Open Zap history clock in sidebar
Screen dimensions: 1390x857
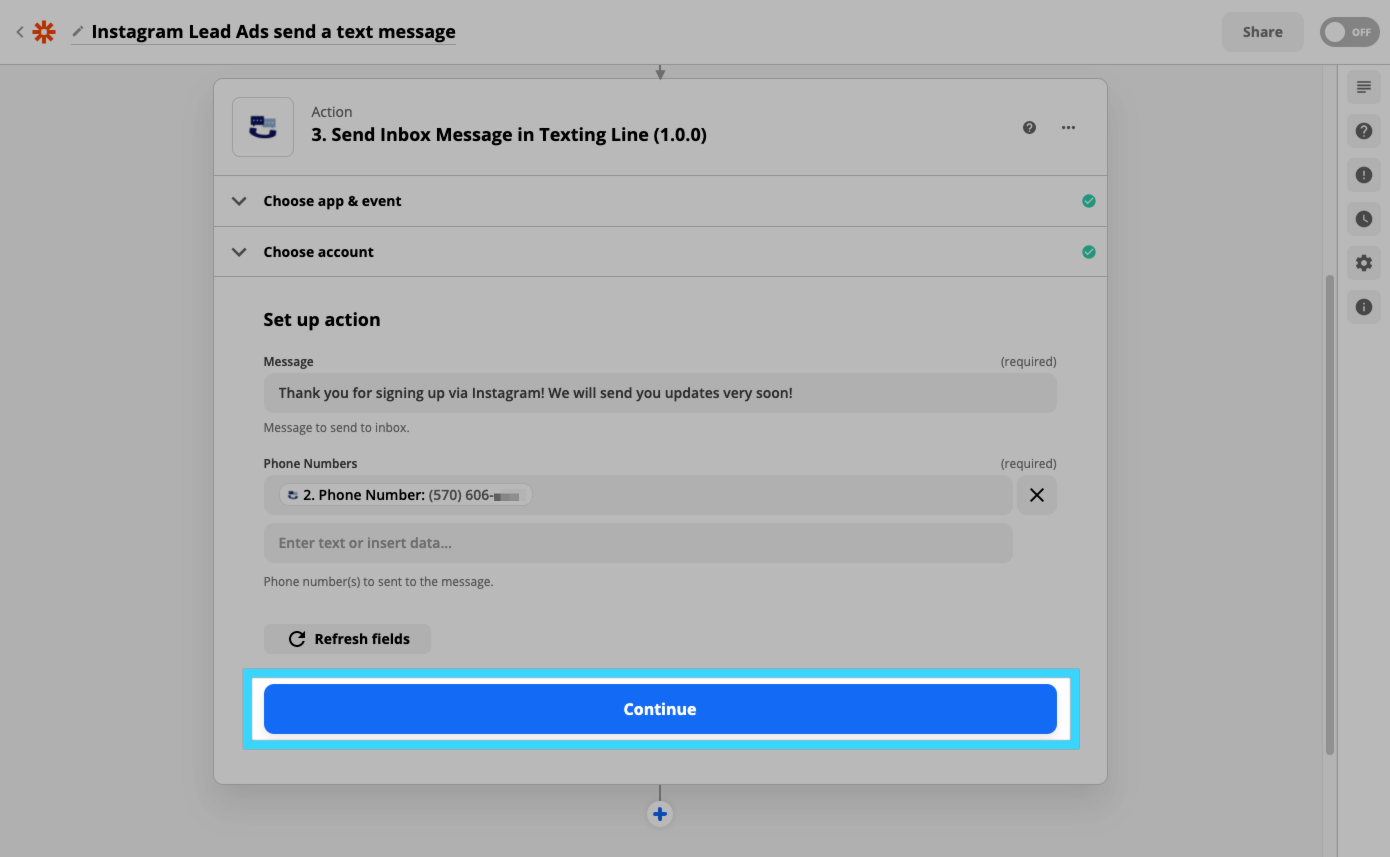click(x=1364, y=219)
